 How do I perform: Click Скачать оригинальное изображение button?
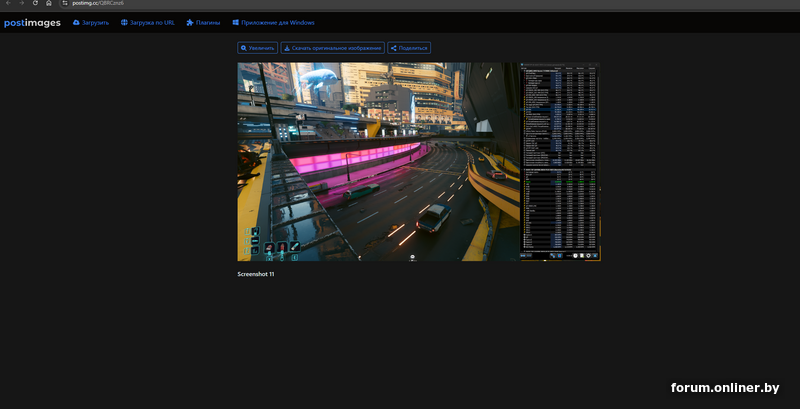click(332, 48)
